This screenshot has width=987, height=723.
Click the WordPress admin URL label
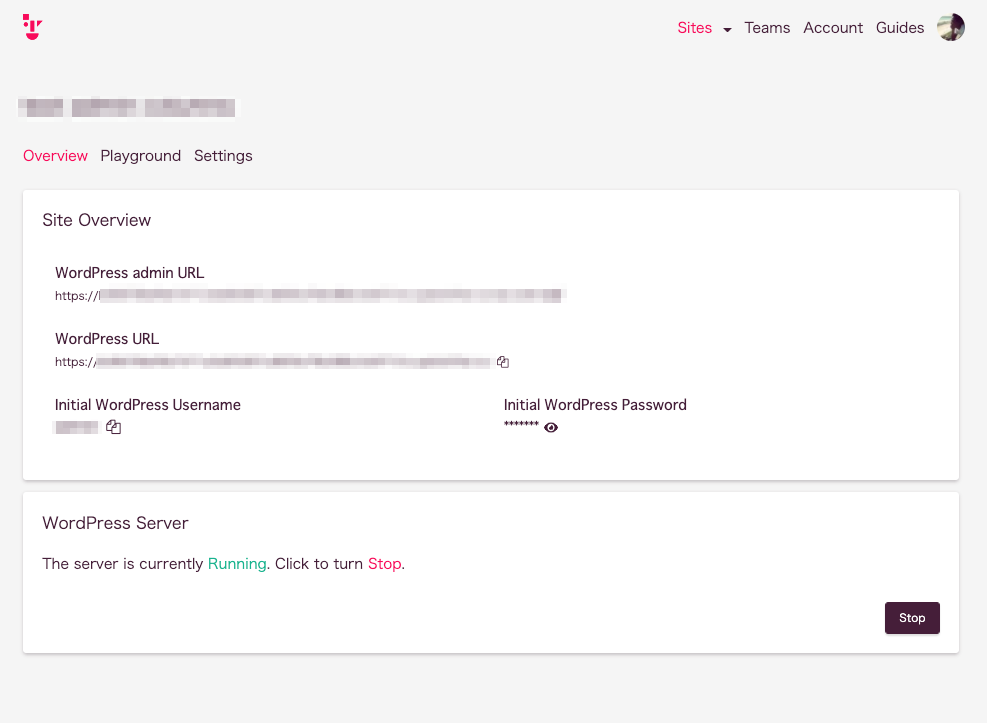[x=130, y=272]
